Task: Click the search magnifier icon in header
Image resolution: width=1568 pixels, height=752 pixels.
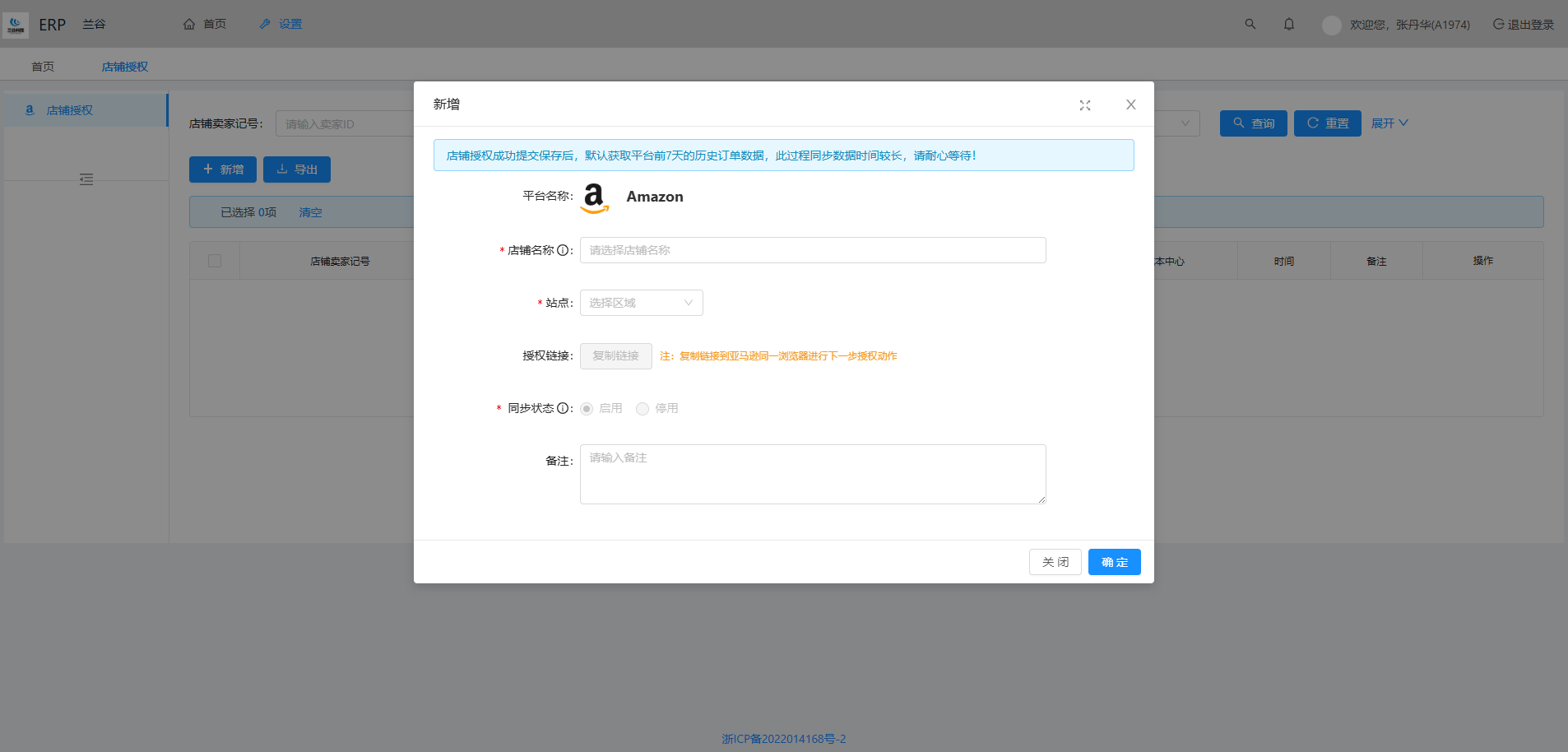Action: [x=1250, y=25]
